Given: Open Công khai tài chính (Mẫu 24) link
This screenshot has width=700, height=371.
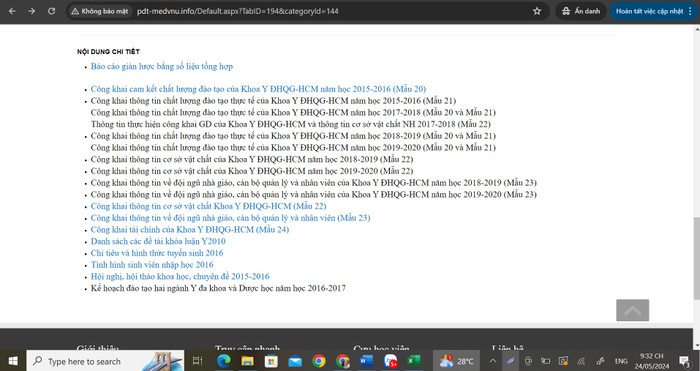Looking at the screenshot, I should pyautogui.click(x=190, y=229).
